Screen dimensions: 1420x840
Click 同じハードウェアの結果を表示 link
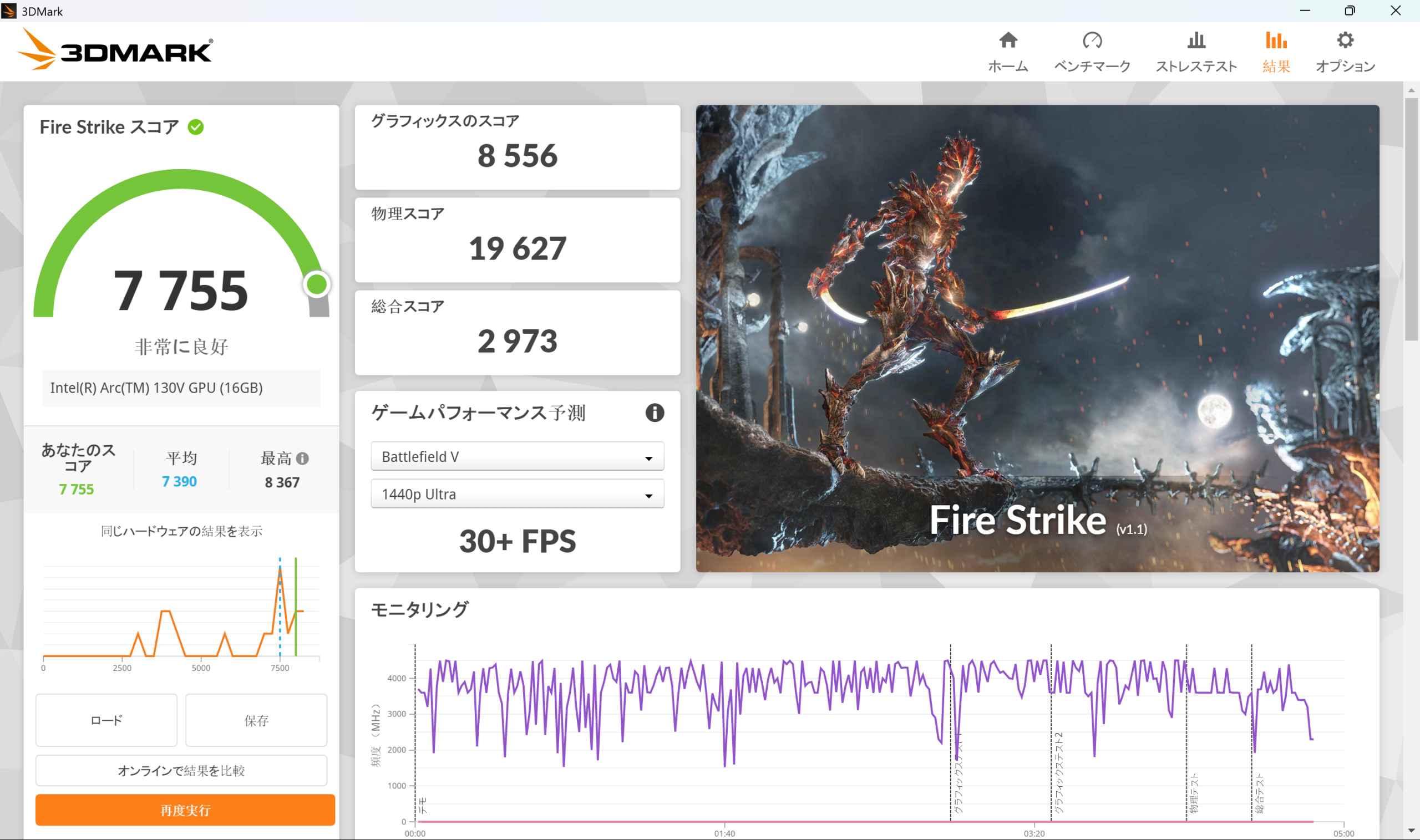pos(181,531)
